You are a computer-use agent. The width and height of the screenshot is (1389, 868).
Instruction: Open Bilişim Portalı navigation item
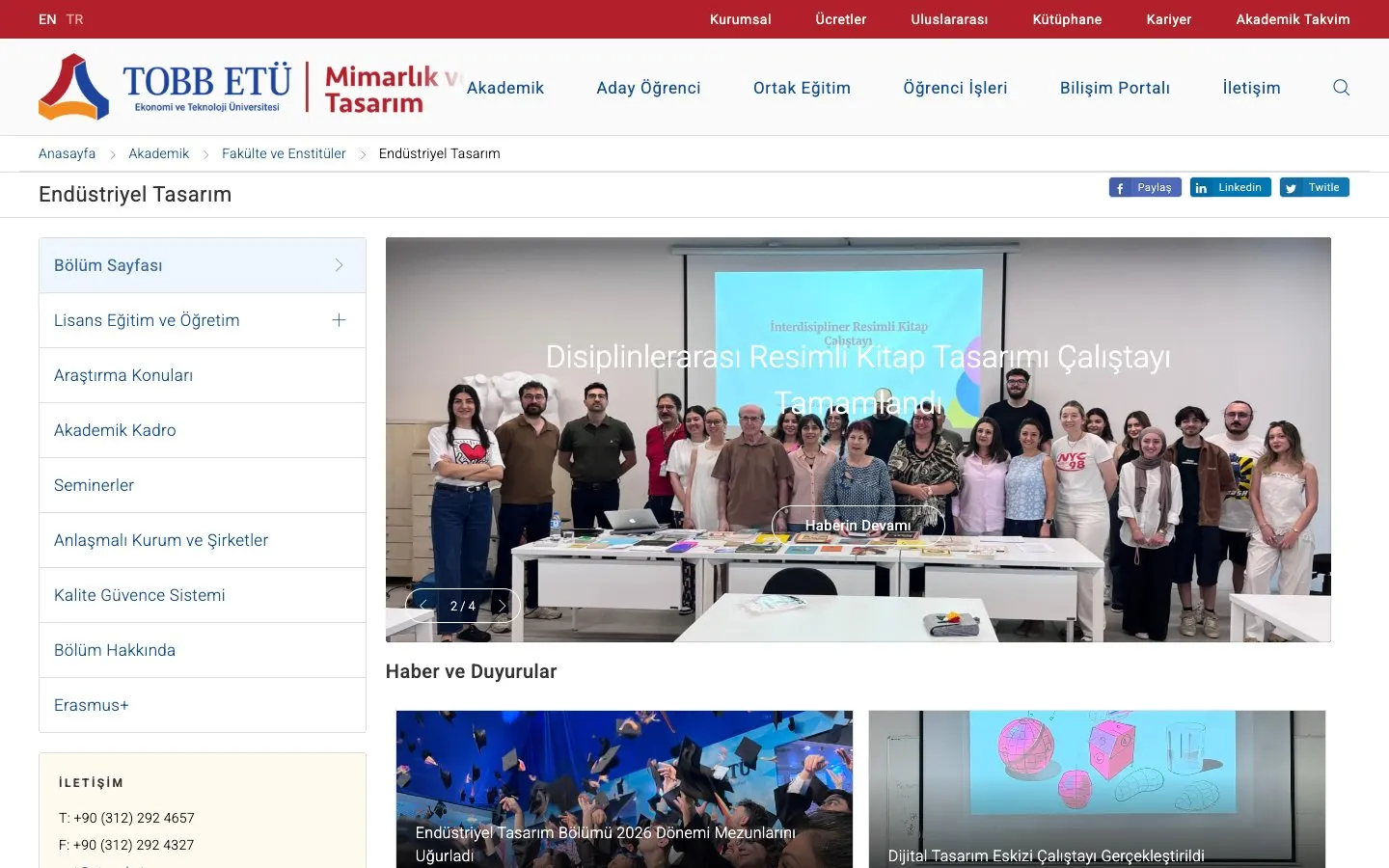click(x=1115, y=88)
